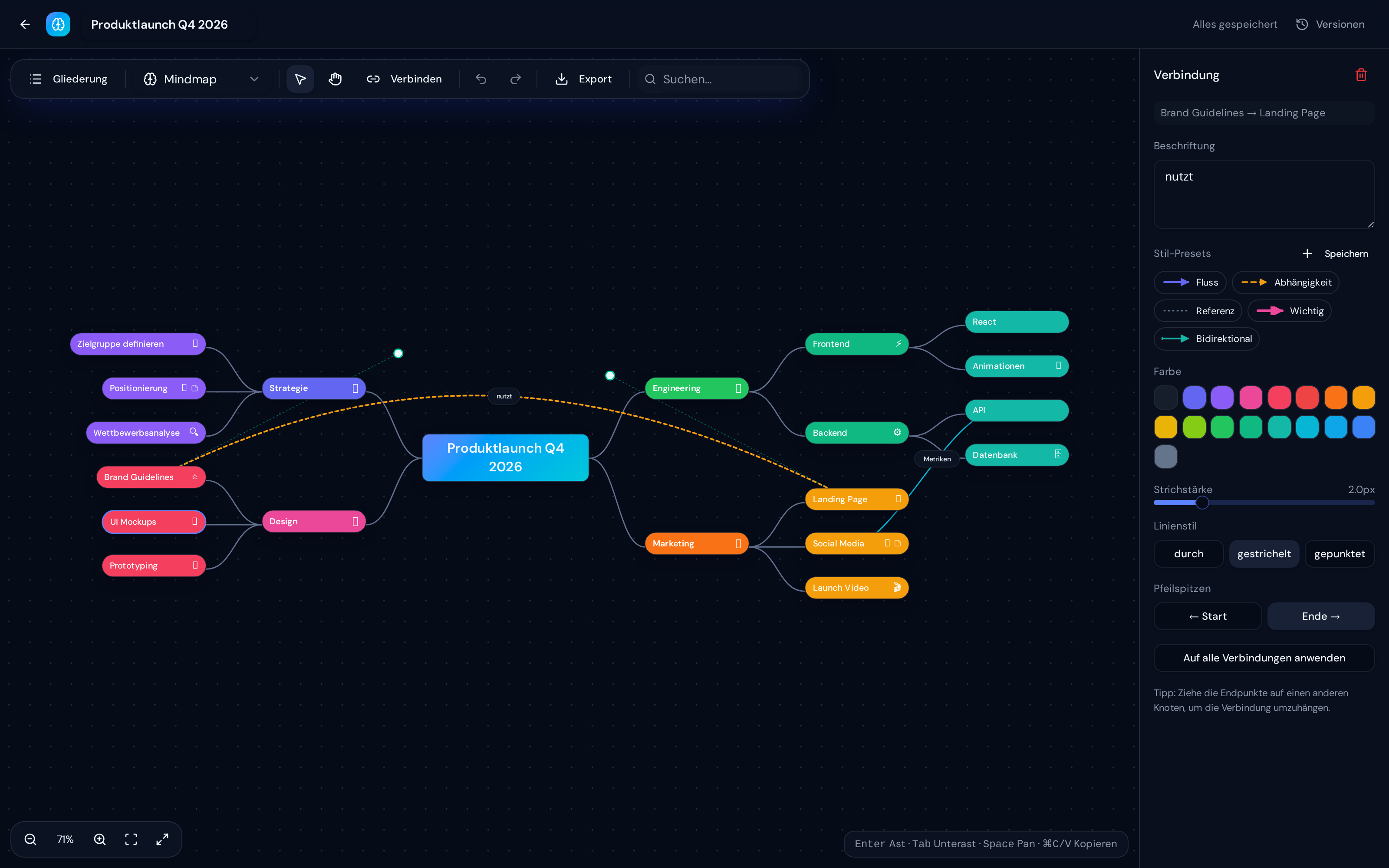The height and width of the screenshot is (868, 1389).
Task: Click the gear icon on Backend node
Action: [897, 433]
